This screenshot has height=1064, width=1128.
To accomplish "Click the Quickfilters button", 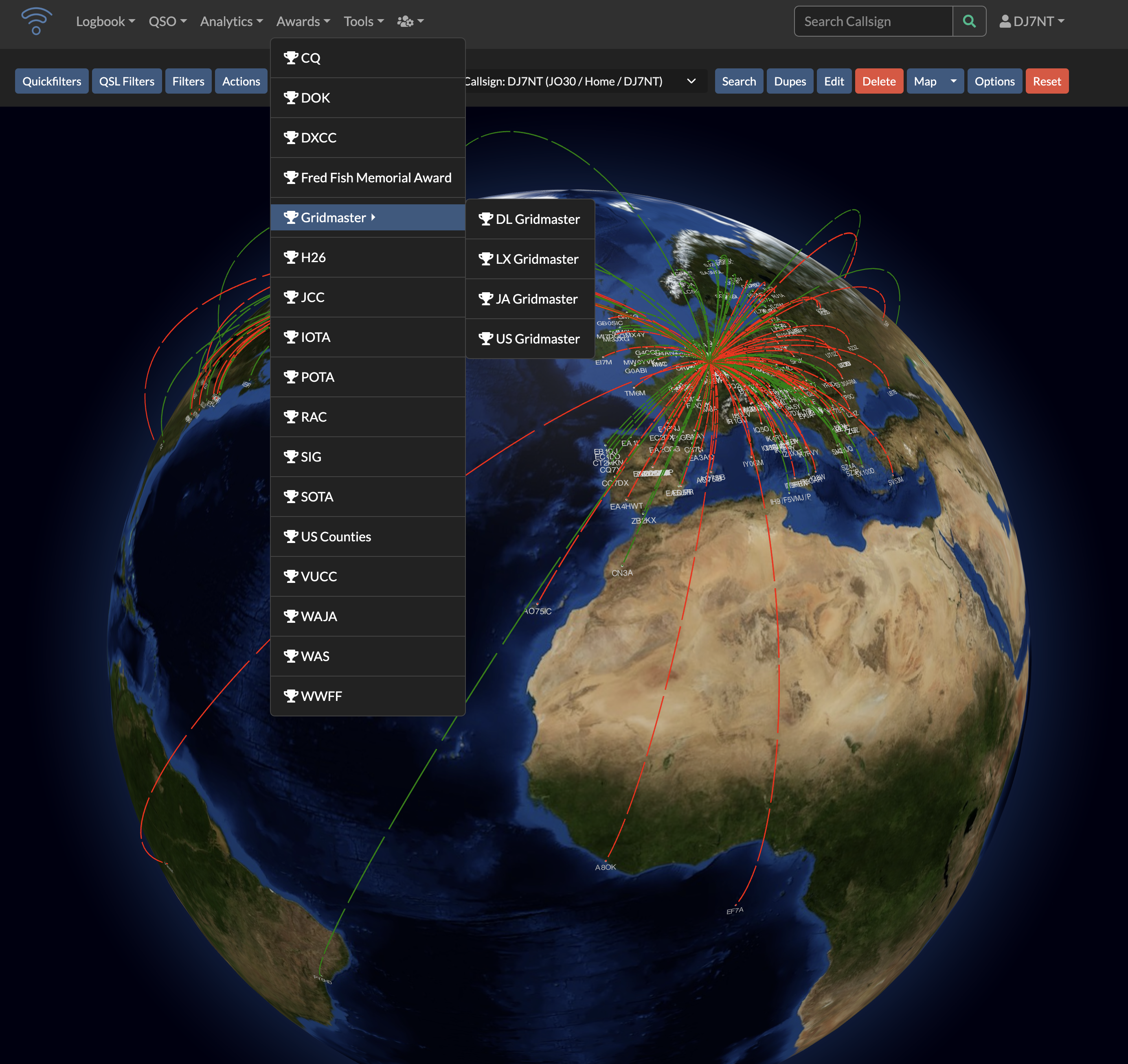I will pos(52,81).
